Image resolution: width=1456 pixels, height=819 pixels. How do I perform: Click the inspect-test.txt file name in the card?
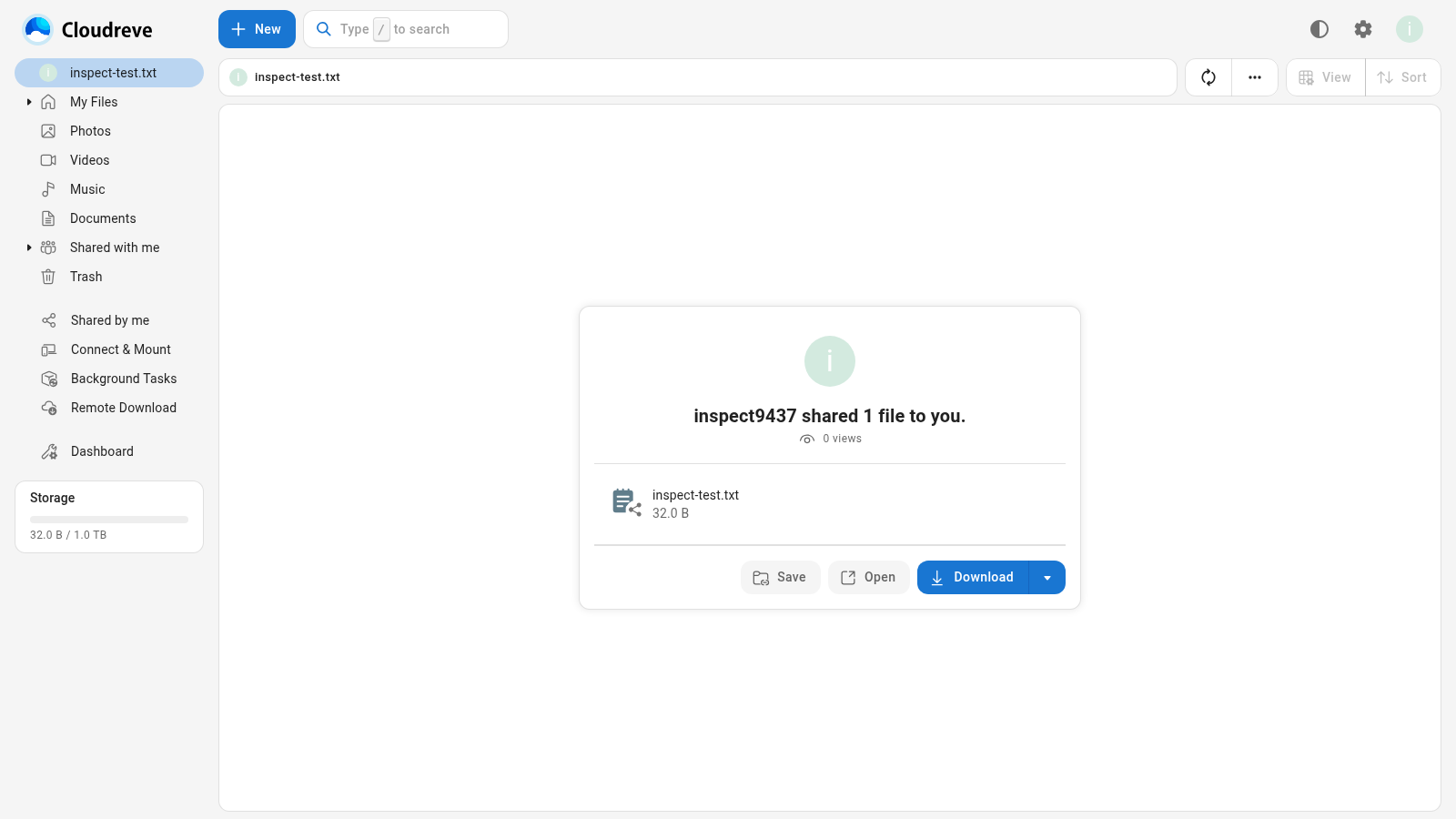pos(695,495)
